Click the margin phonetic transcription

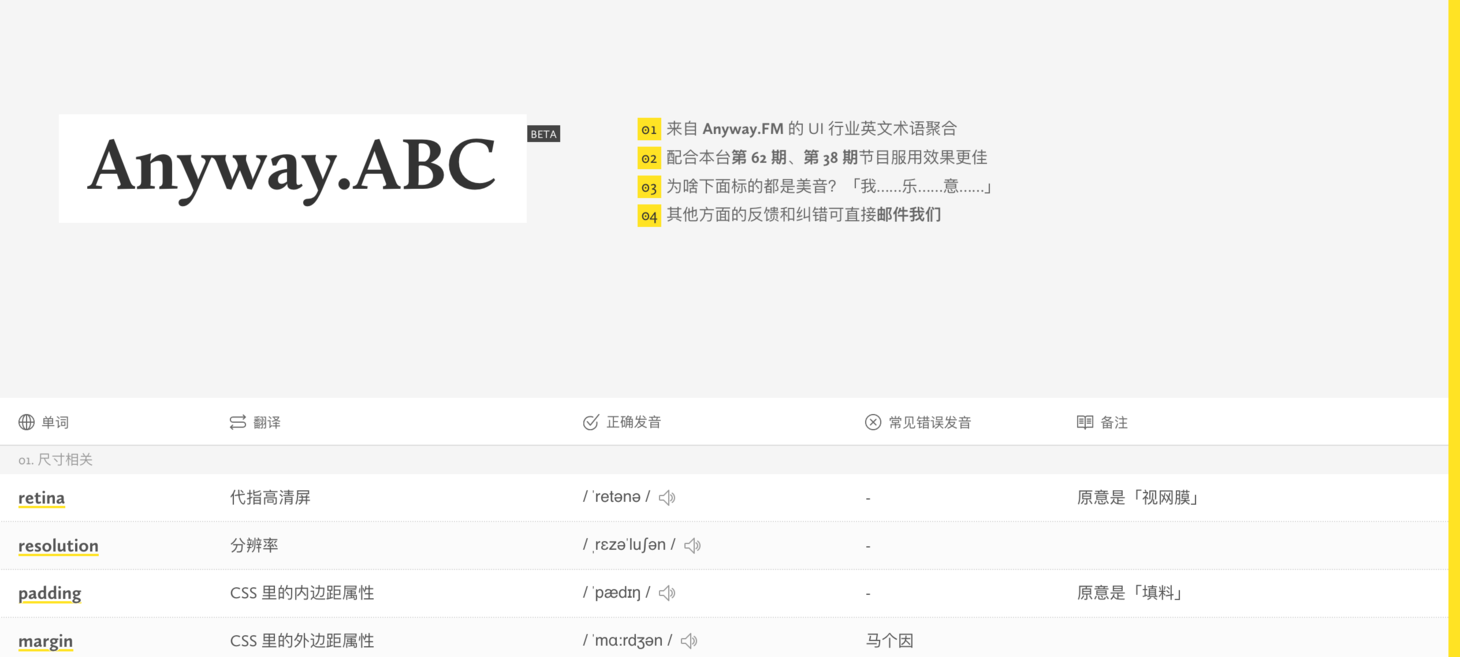(628, 641)
